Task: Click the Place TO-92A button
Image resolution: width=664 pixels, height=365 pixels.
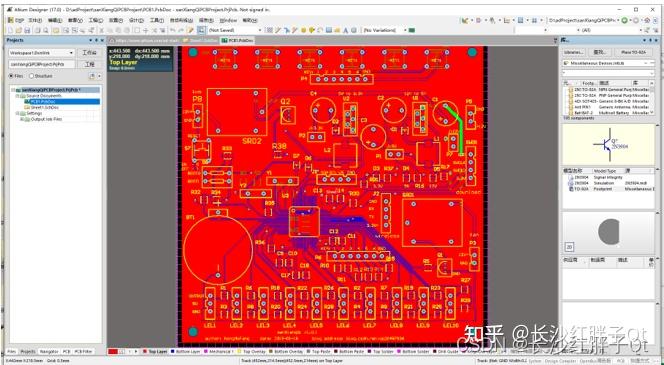Action: coord(634,52)
